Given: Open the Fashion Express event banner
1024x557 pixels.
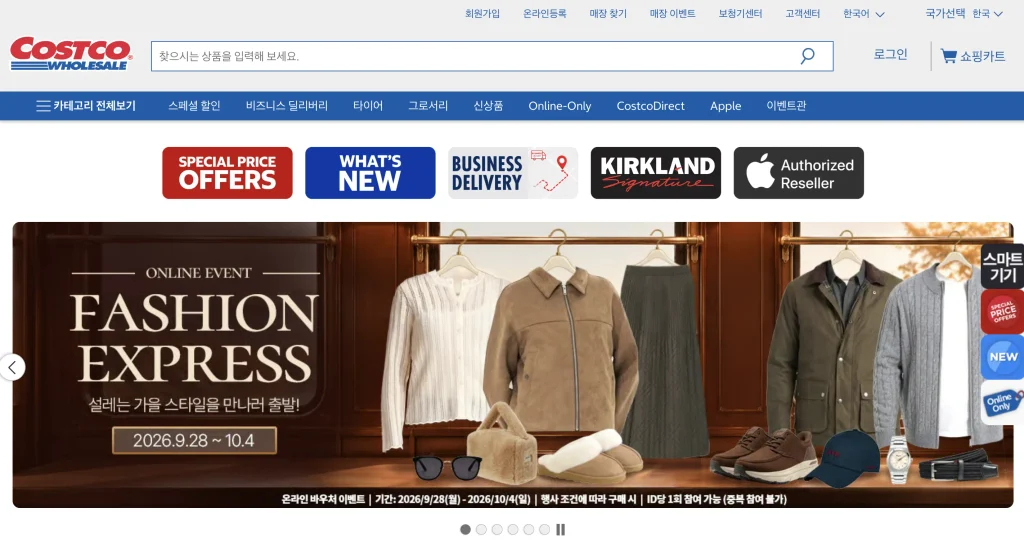Looking at the screenshot, I should [513, 365].
